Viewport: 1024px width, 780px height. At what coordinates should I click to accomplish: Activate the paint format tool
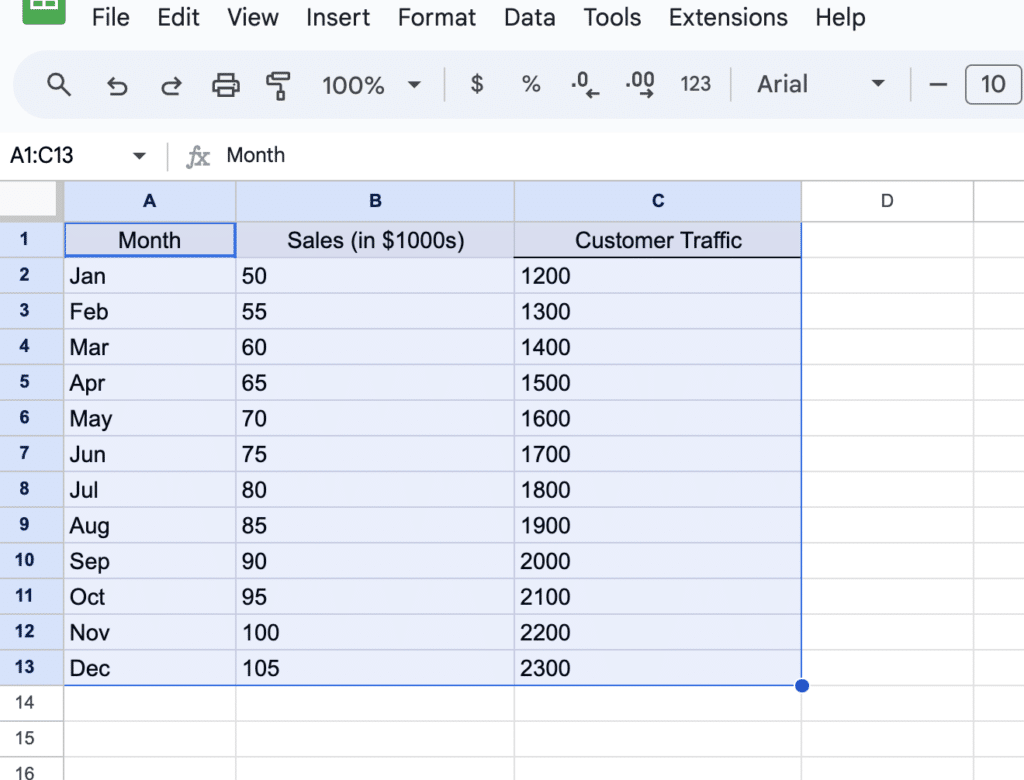point(278,85)
